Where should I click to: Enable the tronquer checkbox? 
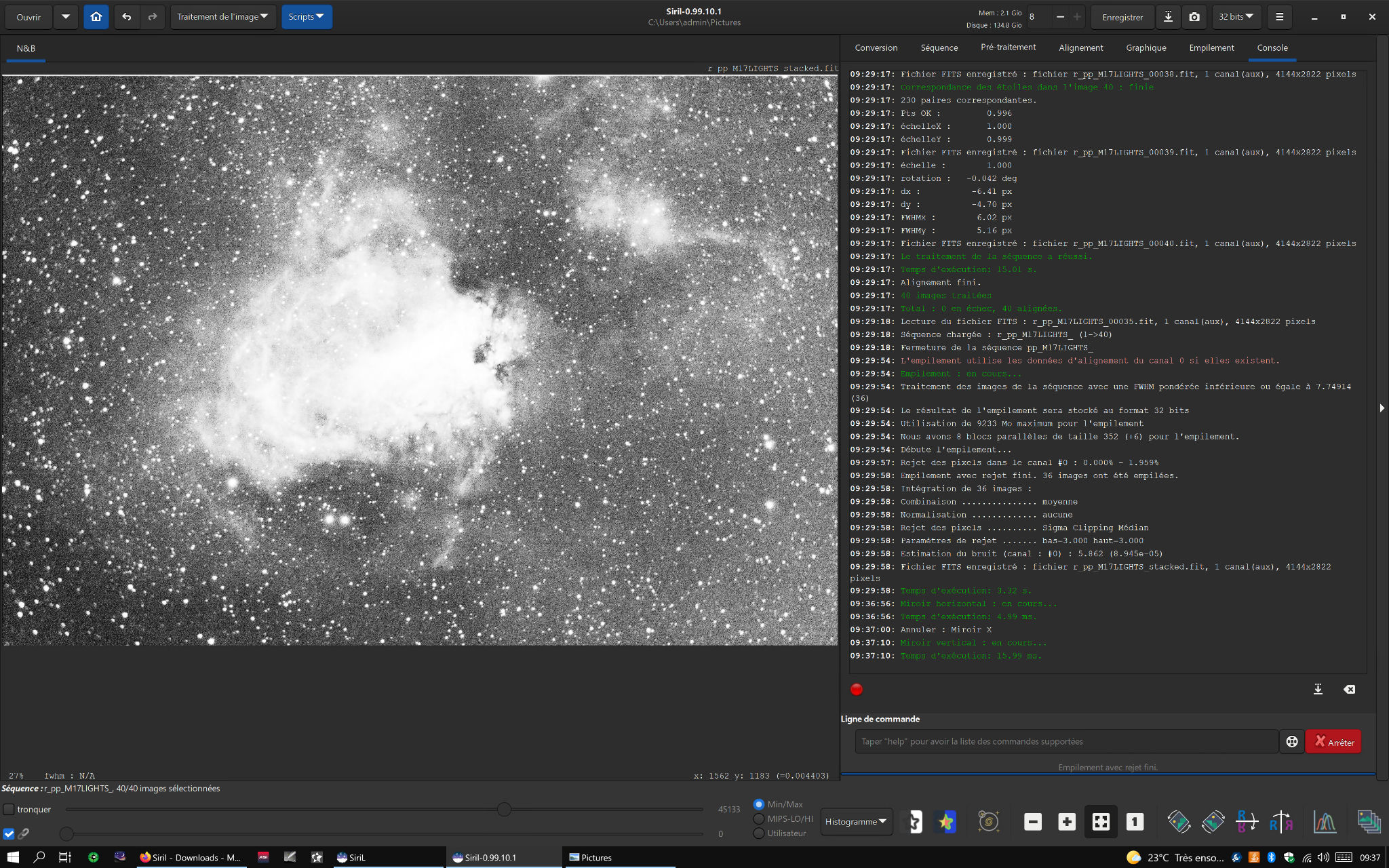pyautogui.click(x=9, y=809)
